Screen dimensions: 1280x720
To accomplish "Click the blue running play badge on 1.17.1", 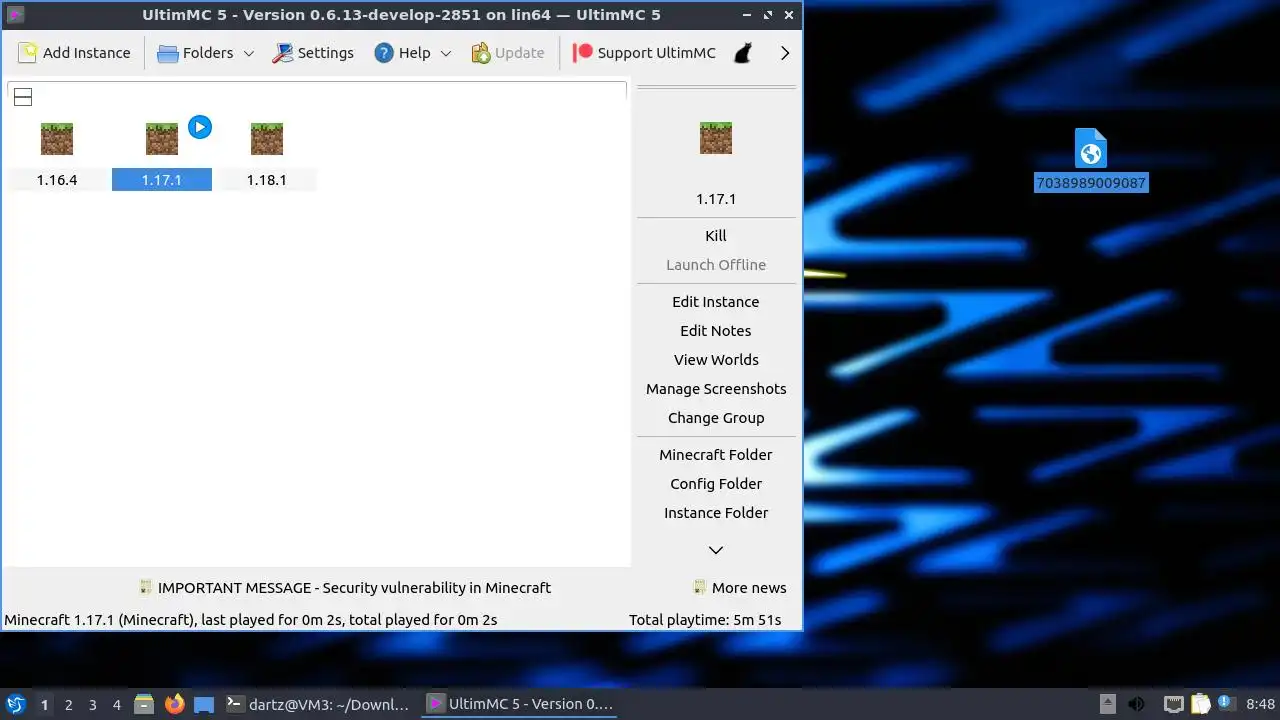I will (200, 127).
